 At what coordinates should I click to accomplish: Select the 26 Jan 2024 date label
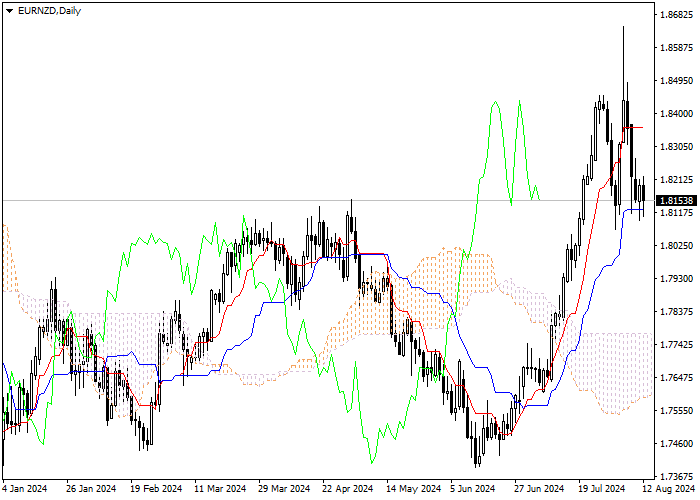[x=91, y=489]
